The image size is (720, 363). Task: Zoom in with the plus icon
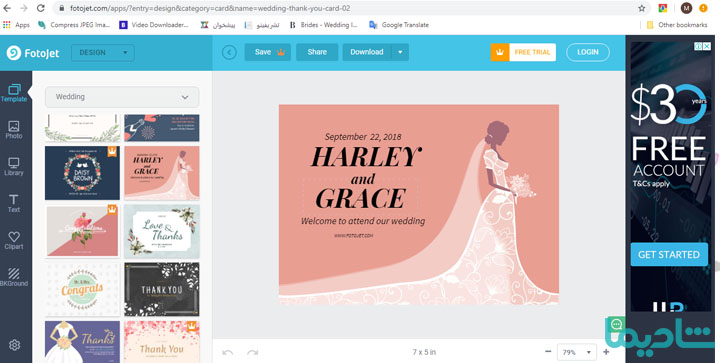pyautogui.click(x=606, y=352)
